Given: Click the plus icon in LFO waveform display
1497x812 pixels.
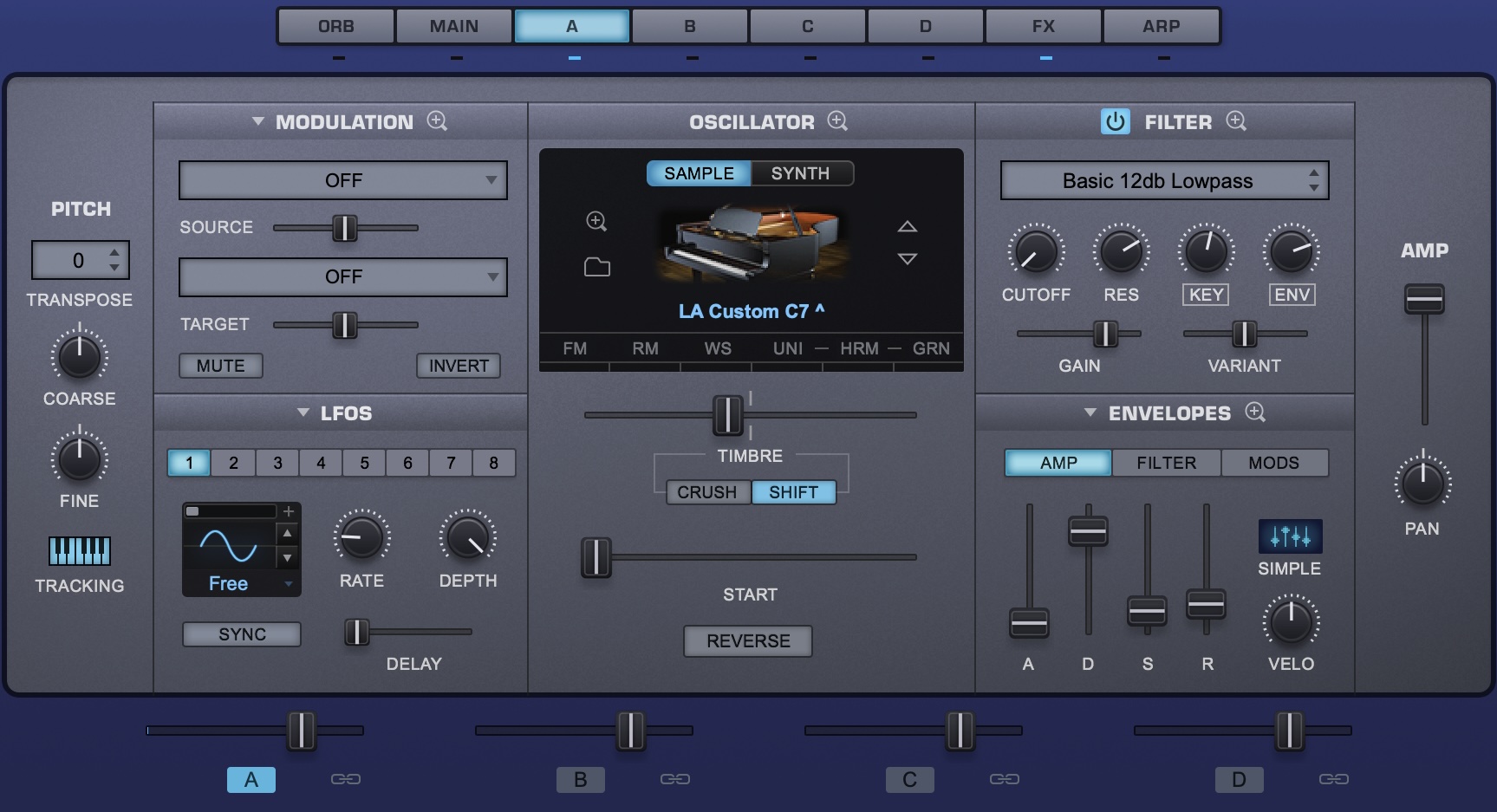Looking at the screenshot, I should coord(289,511).
